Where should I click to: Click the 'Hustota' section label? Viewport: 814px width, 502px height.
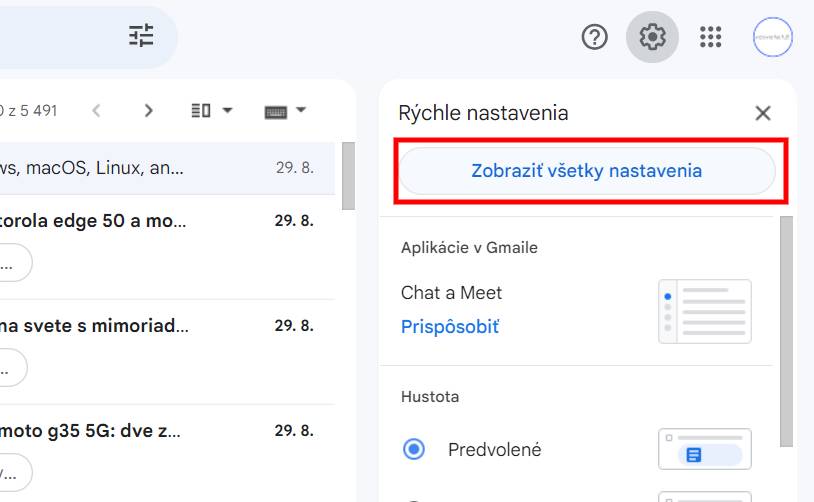430,397
